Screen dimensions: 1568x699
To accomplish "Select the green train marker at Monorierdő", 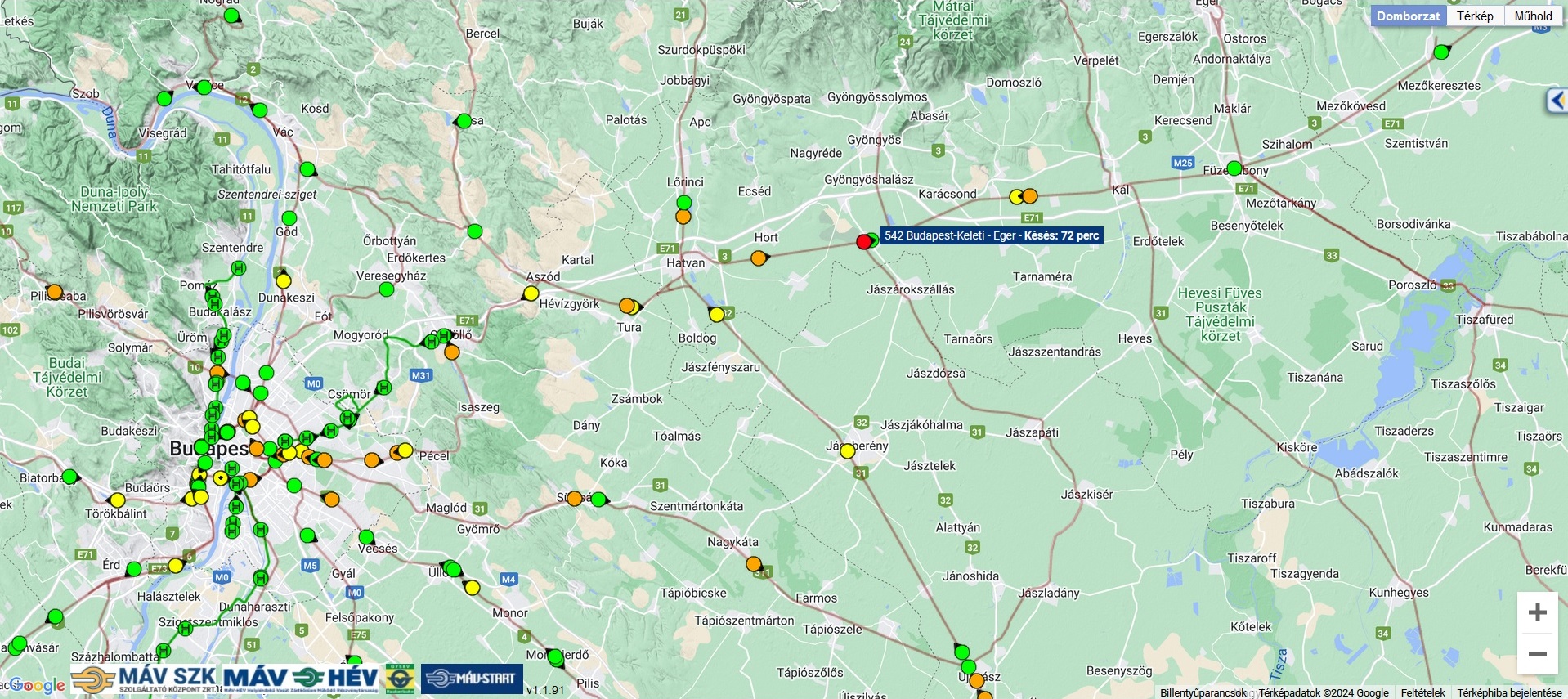I will [x=556, y=656].
